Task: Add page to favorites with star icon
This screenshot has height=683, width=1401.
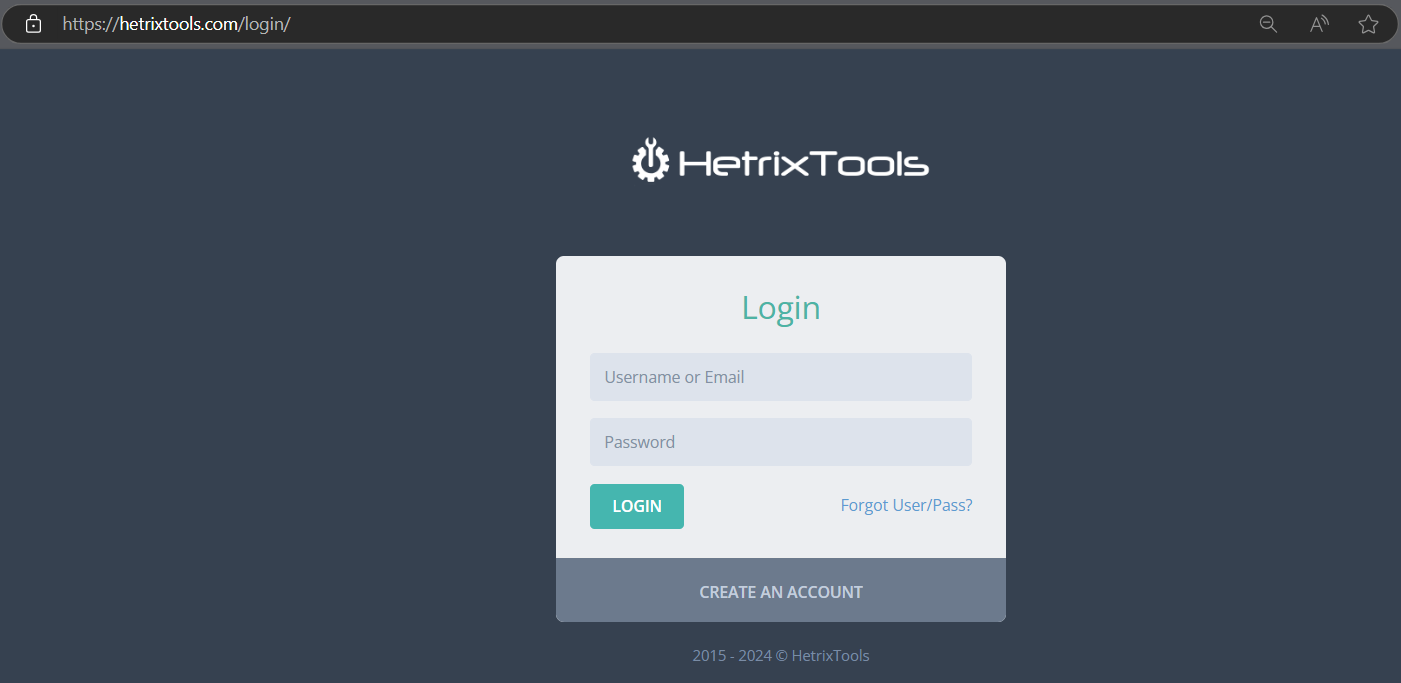Action: [x=1368, y=24]
